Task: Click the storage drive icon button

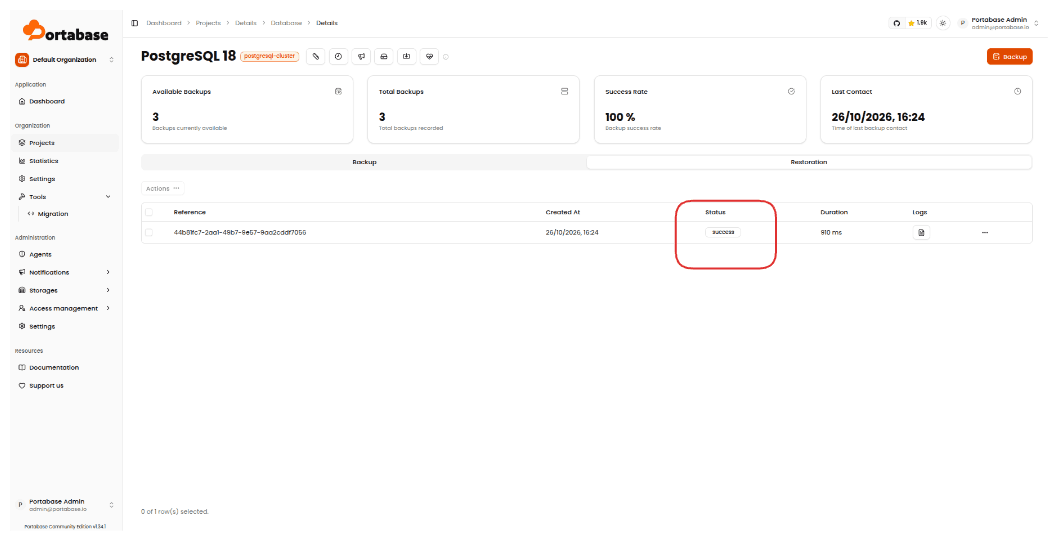Action: [384, 57]
